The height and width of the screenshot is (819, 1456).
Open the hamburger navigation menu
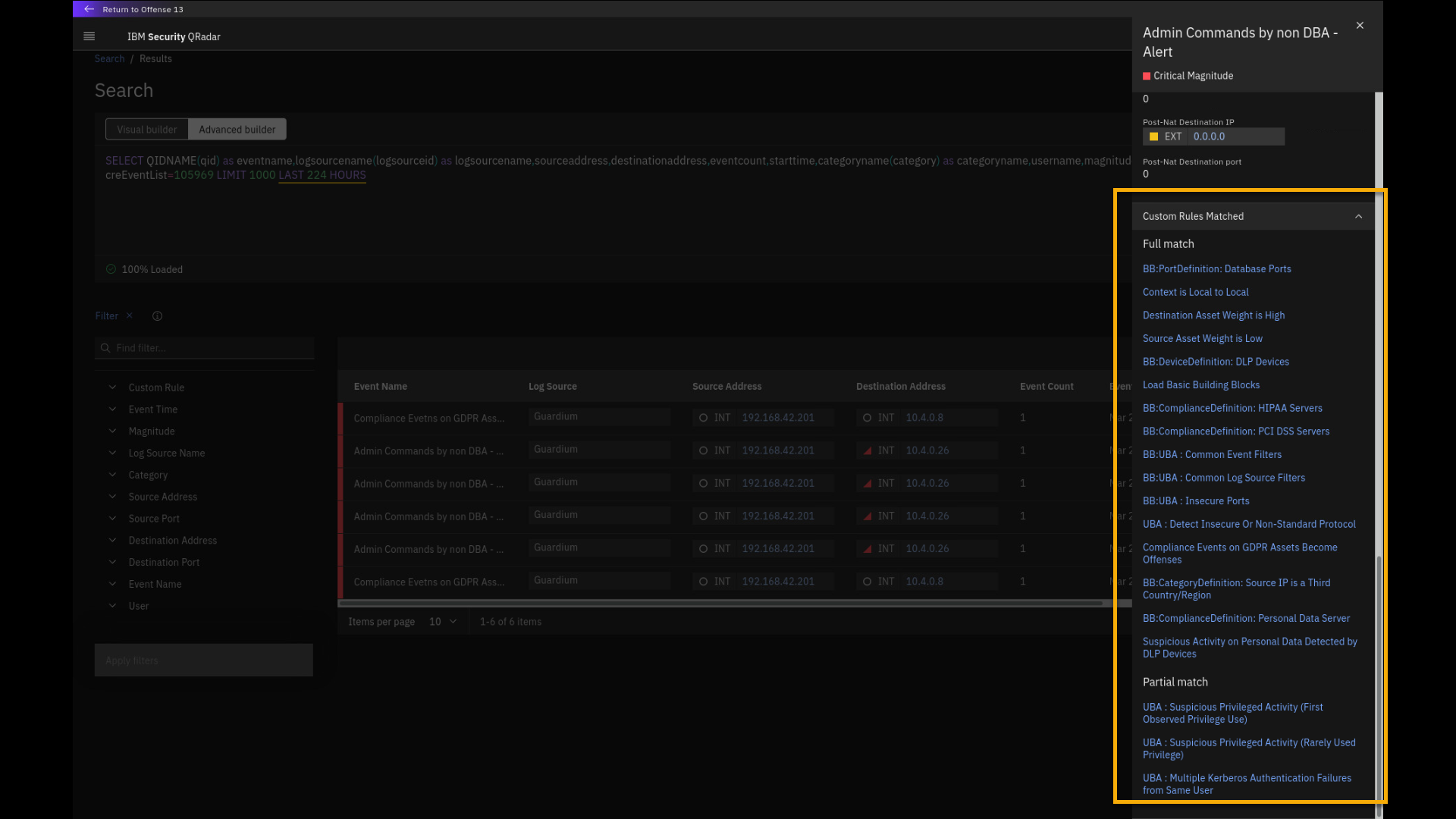tap(89, 36)
